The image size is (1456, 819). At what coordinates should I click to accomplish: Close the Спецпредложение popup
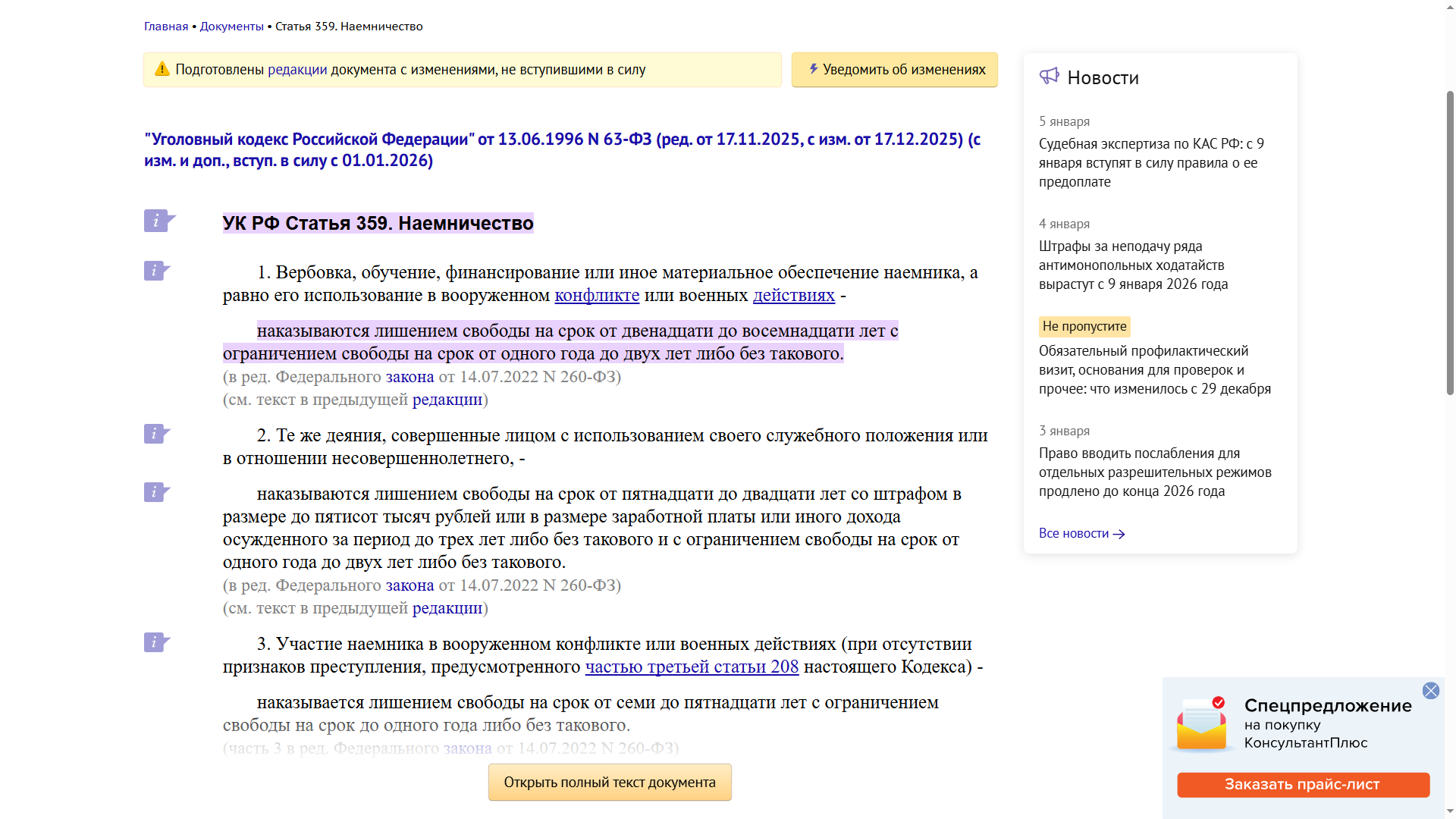(x=1430, y=691)
